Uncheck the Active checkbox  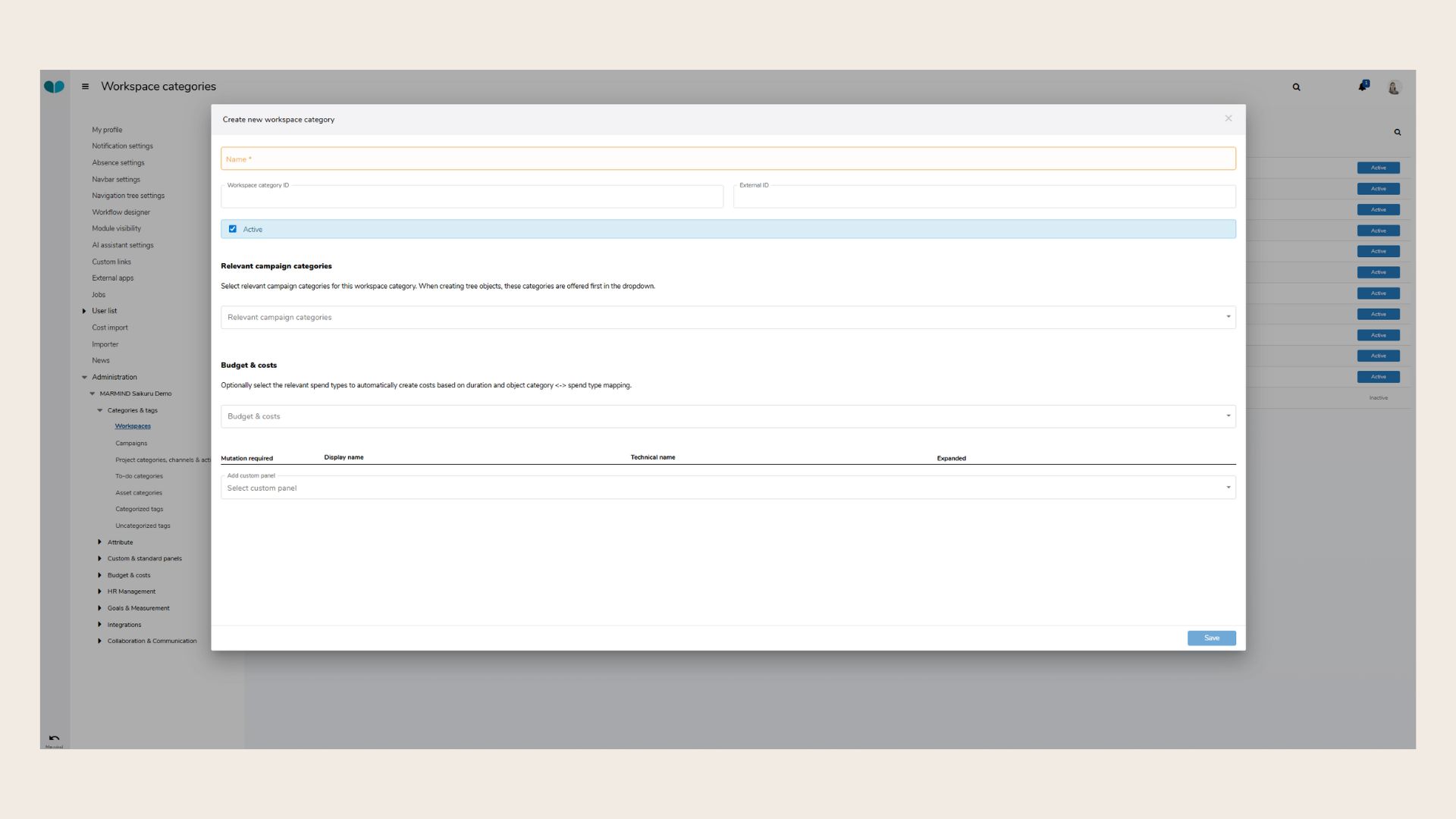[233, 229]
